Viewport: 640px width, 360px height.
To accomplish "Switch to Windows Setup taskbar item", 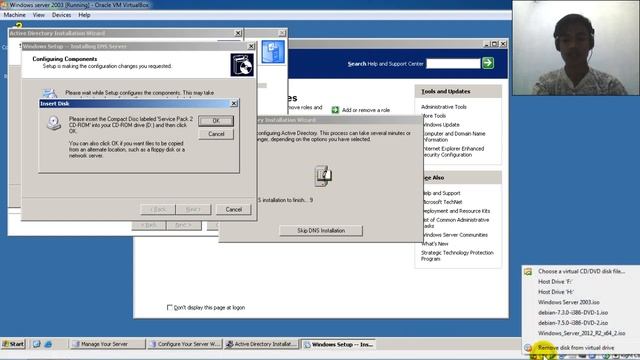I will pos(338,344).
